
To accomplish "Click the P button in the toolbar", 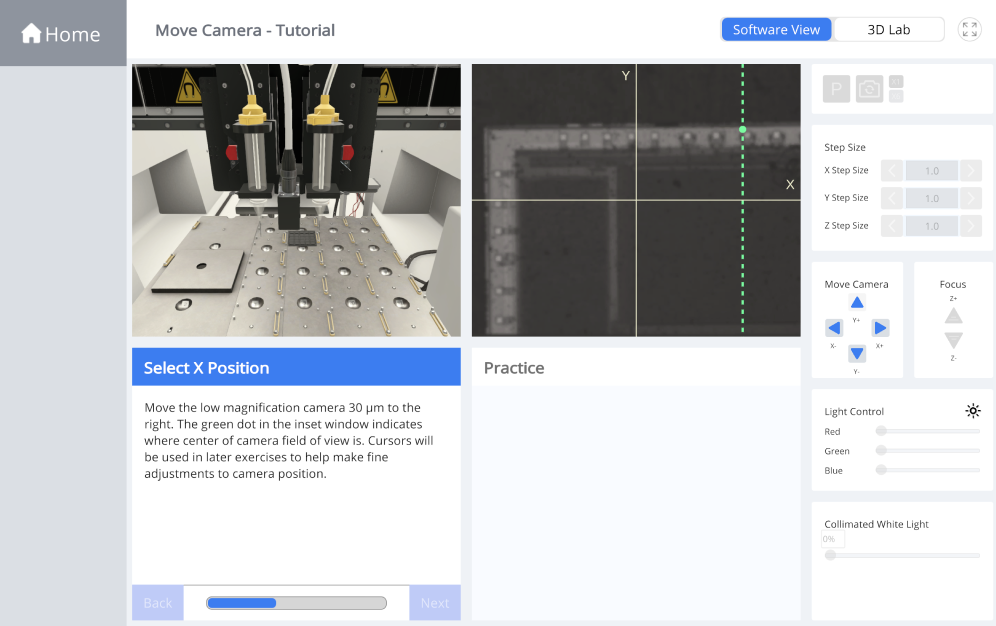I will (837, 89).
